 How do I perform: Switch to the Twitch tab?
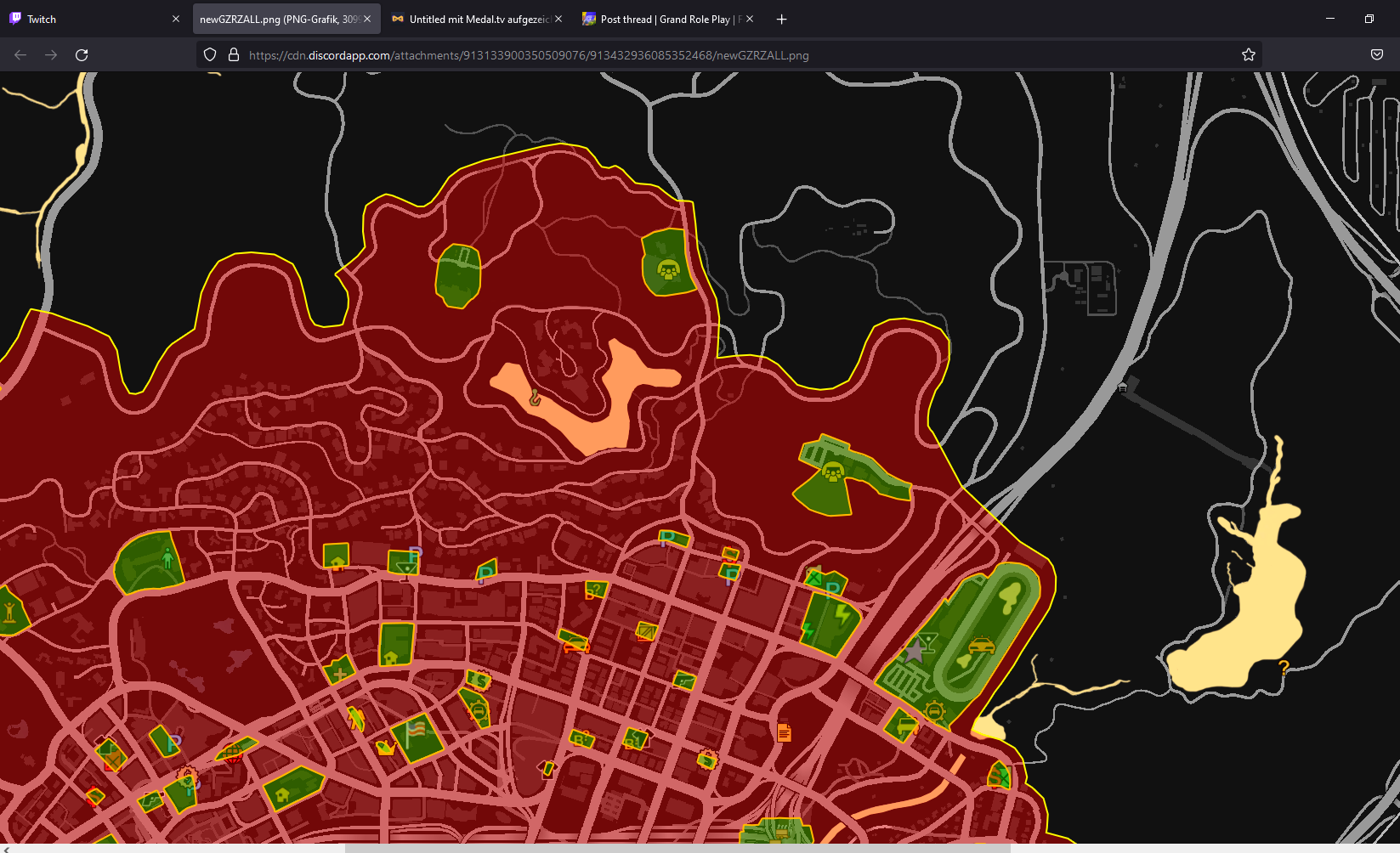tap(94, 19)
